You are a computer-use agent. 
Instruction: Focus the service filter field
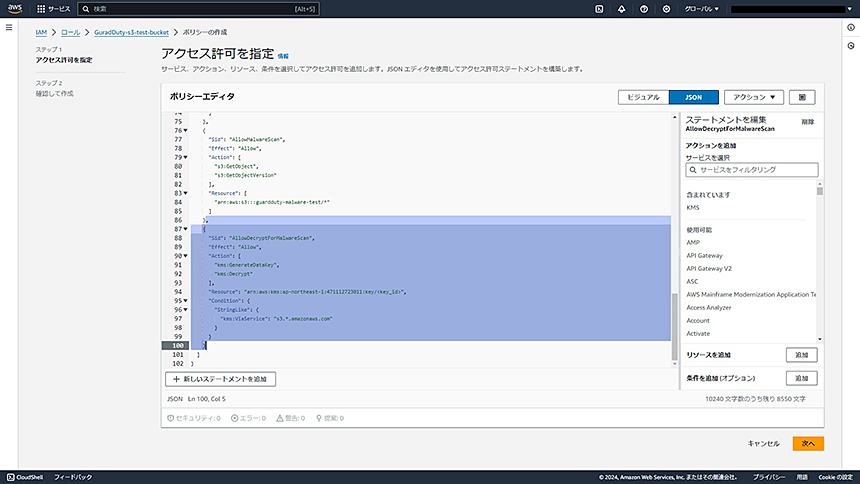(x=751, y=170)
